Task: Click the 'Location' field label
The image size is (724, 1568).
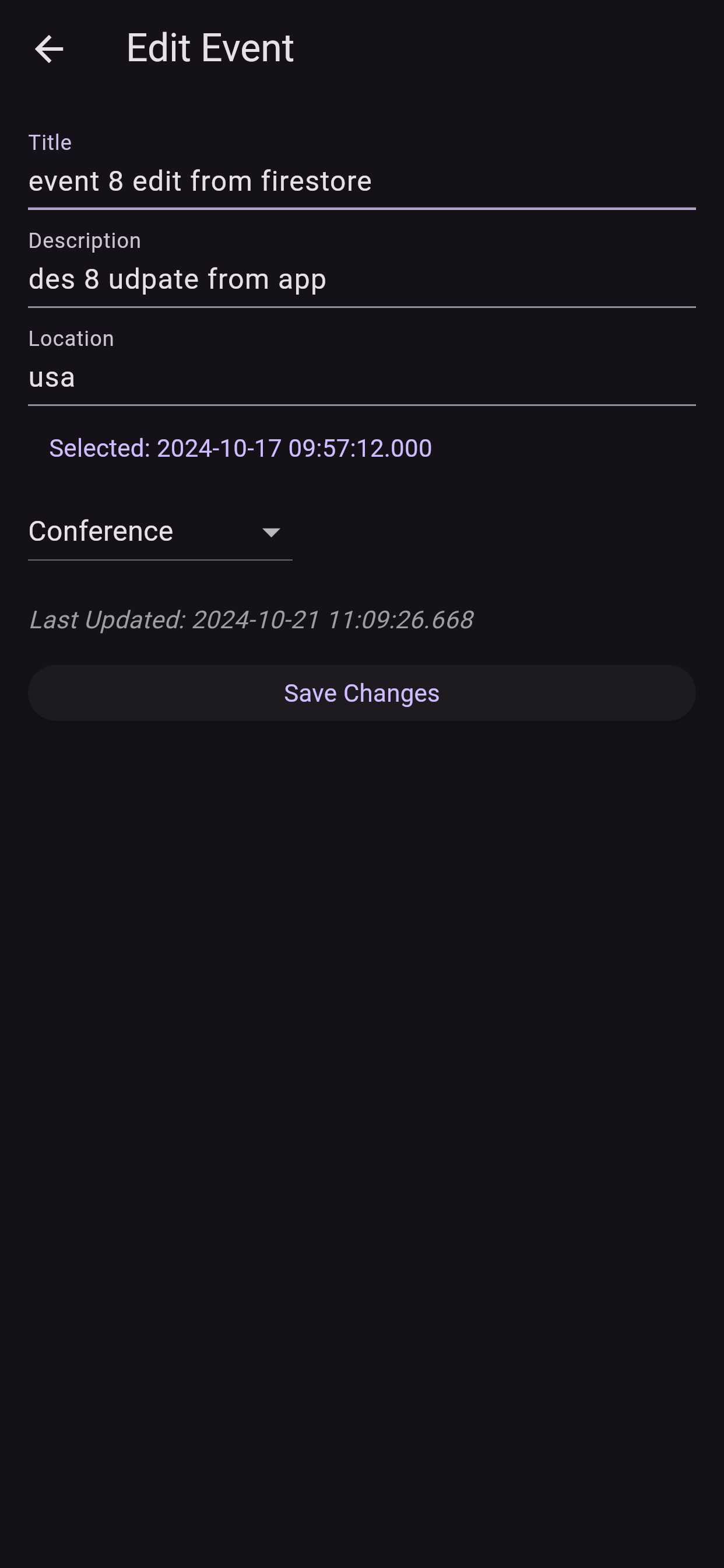Action: [71, 338]
